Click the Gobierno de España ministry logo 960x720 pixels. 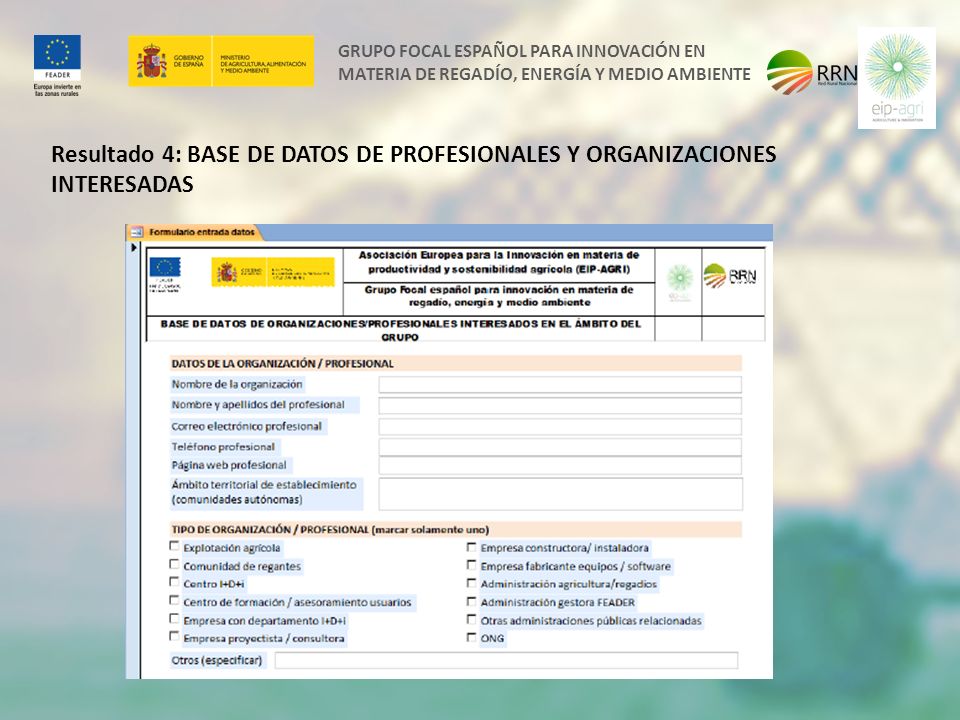tap(221, 61)
